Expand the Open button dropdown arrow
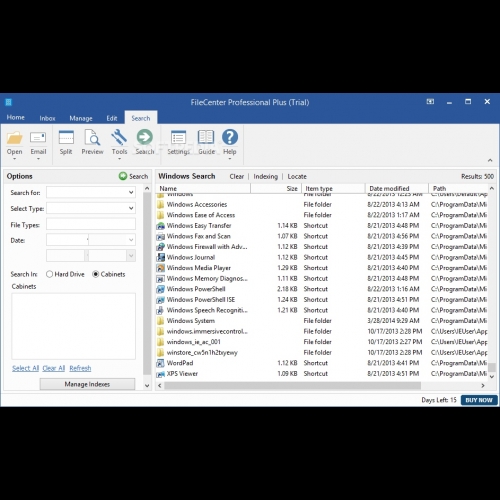 tap(14, 159)
